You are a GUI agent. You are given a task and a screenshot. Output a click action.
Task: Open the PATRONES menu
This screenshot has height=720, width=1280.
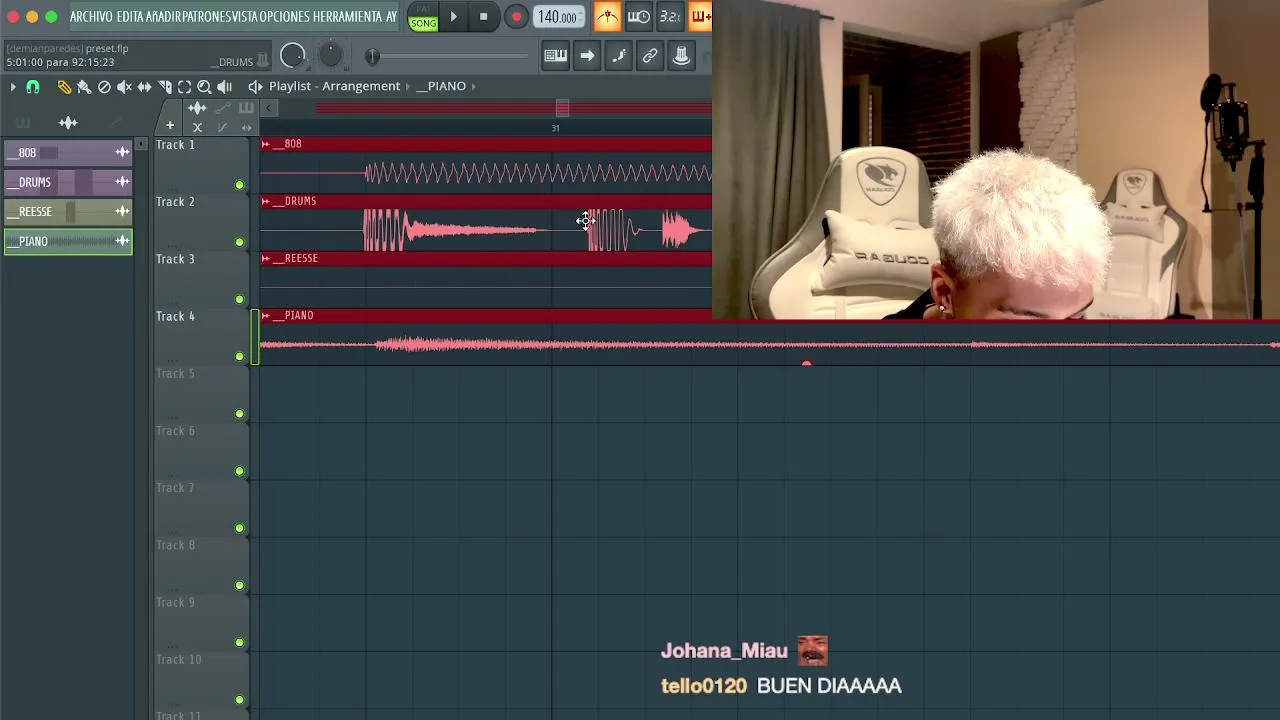[x=206, y=17]
